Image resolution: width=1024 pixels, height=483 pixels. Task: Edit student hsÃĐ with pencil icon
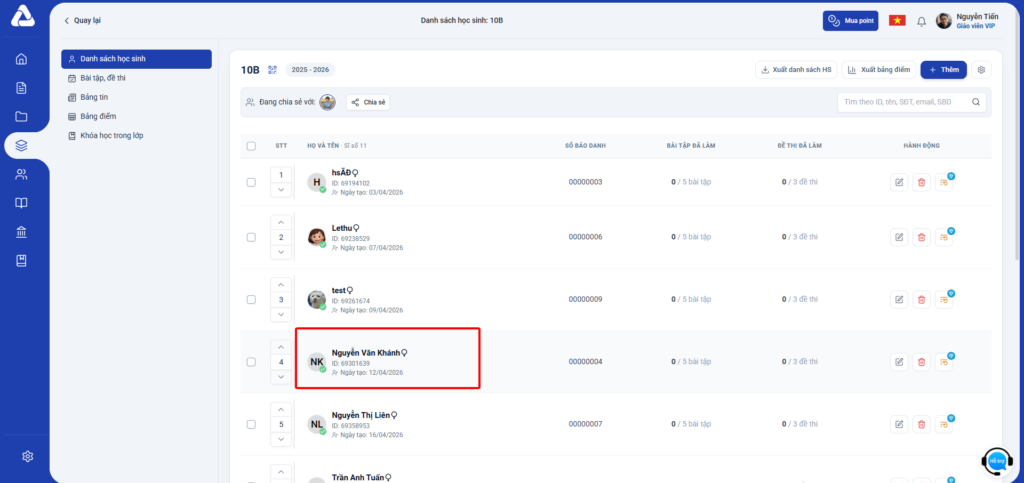coord(899,182)
